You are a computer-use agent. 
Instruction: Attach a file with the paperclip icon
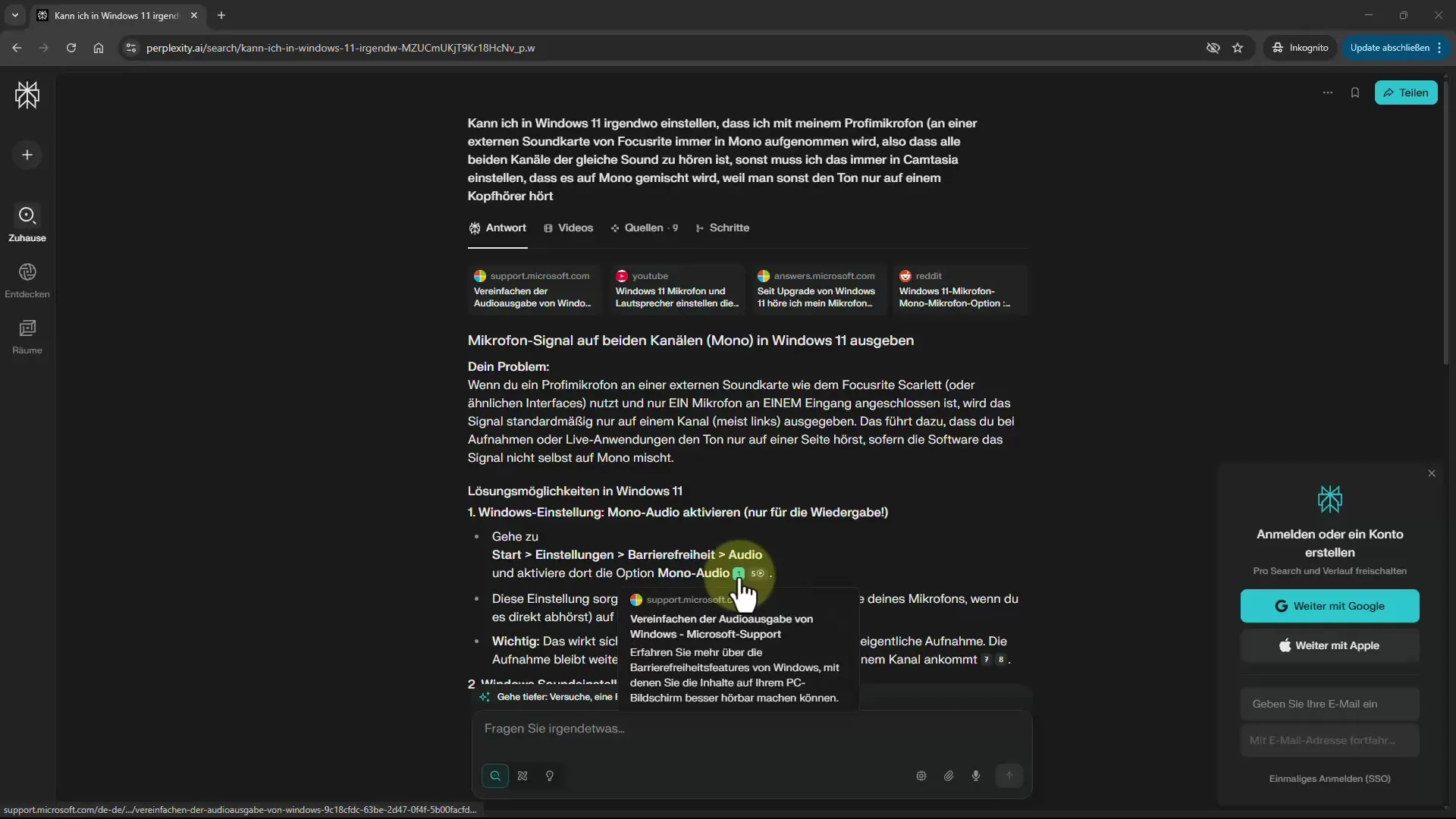(949, 776)
